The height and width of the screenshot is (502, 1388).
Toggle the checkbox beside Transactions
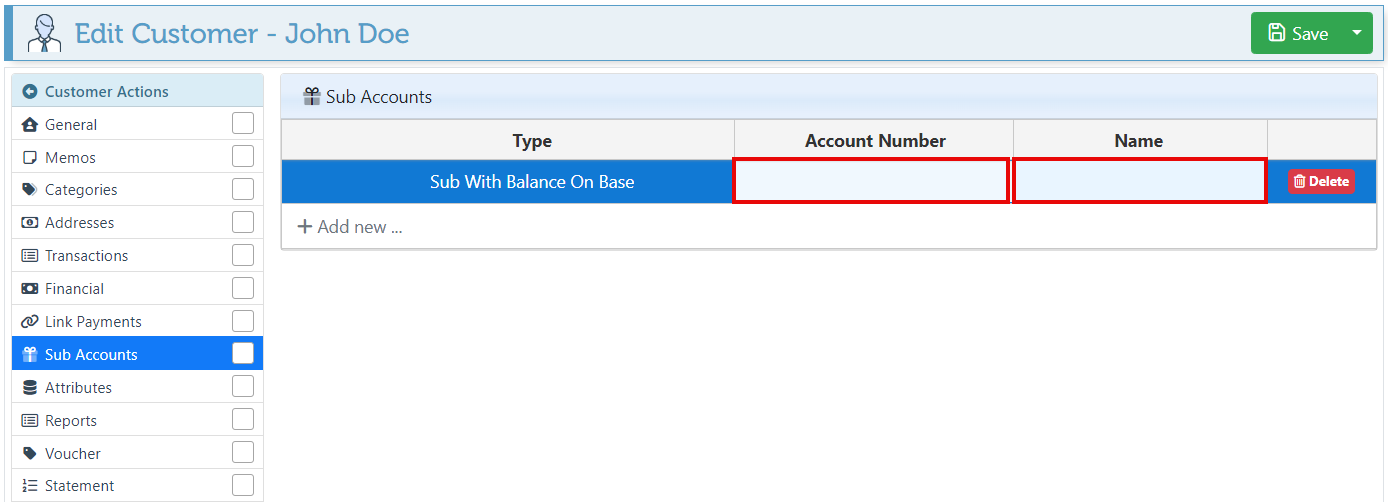click(243, 256)
